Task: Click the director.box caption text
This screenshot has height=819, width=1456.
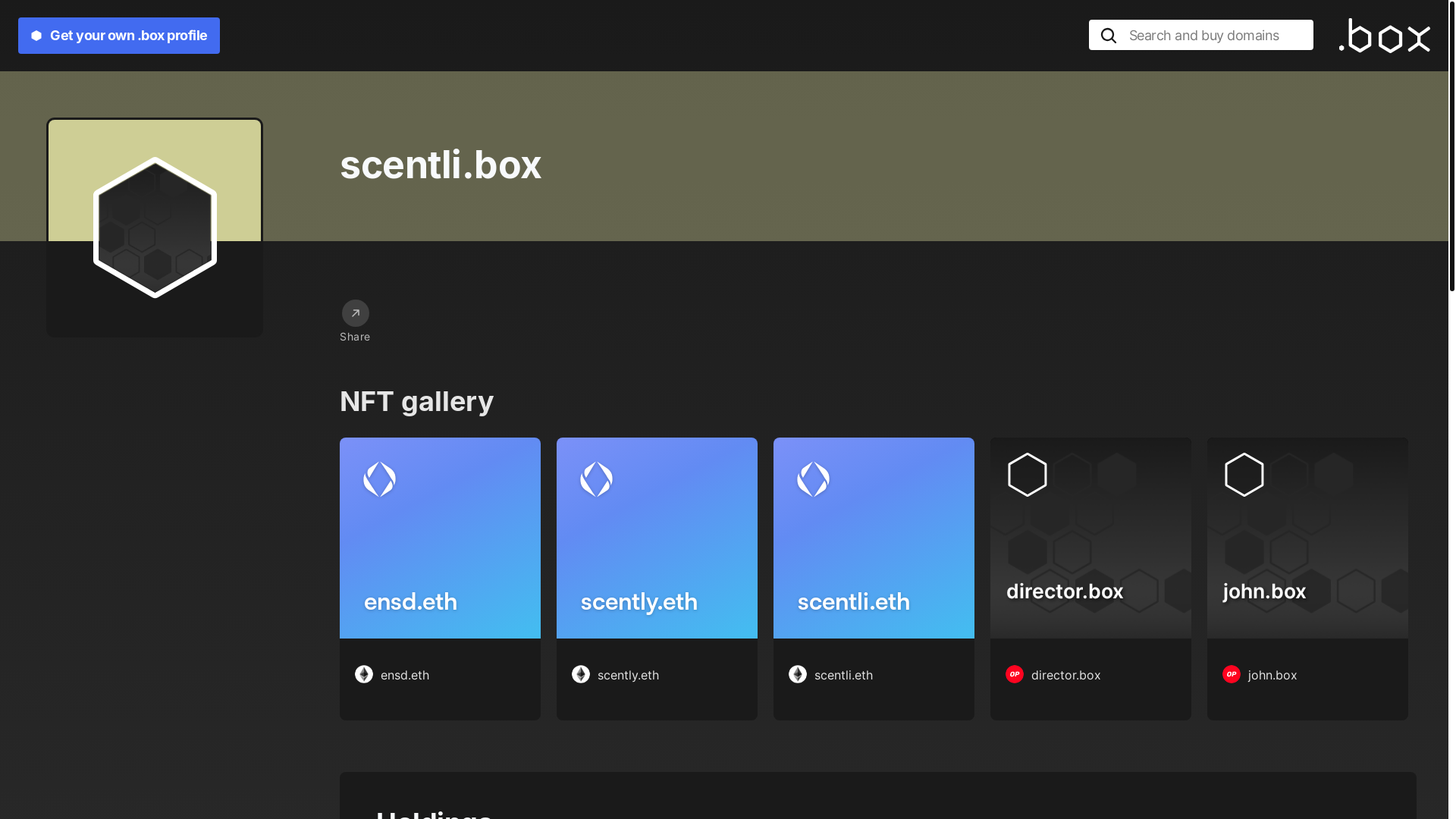Action: (x=1065, y=675)
